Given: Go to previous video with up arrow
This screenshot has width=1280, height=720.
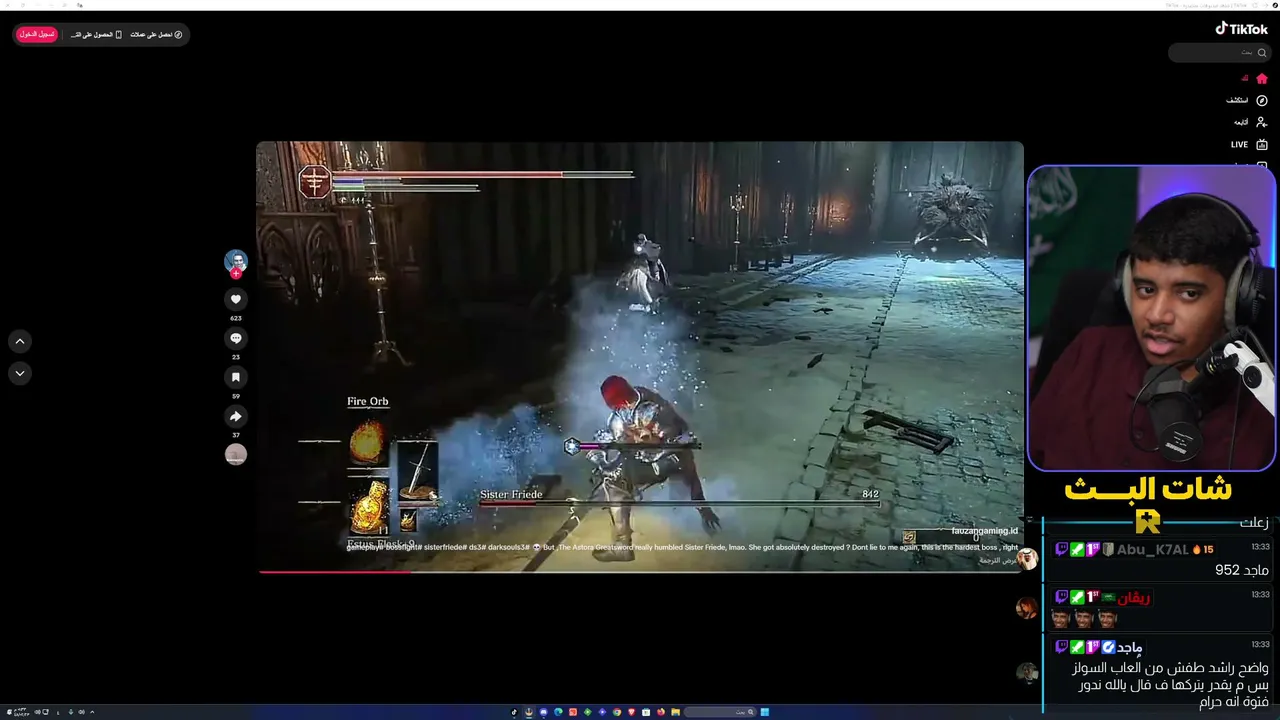Looking at the screenshot, I should 20,341.
